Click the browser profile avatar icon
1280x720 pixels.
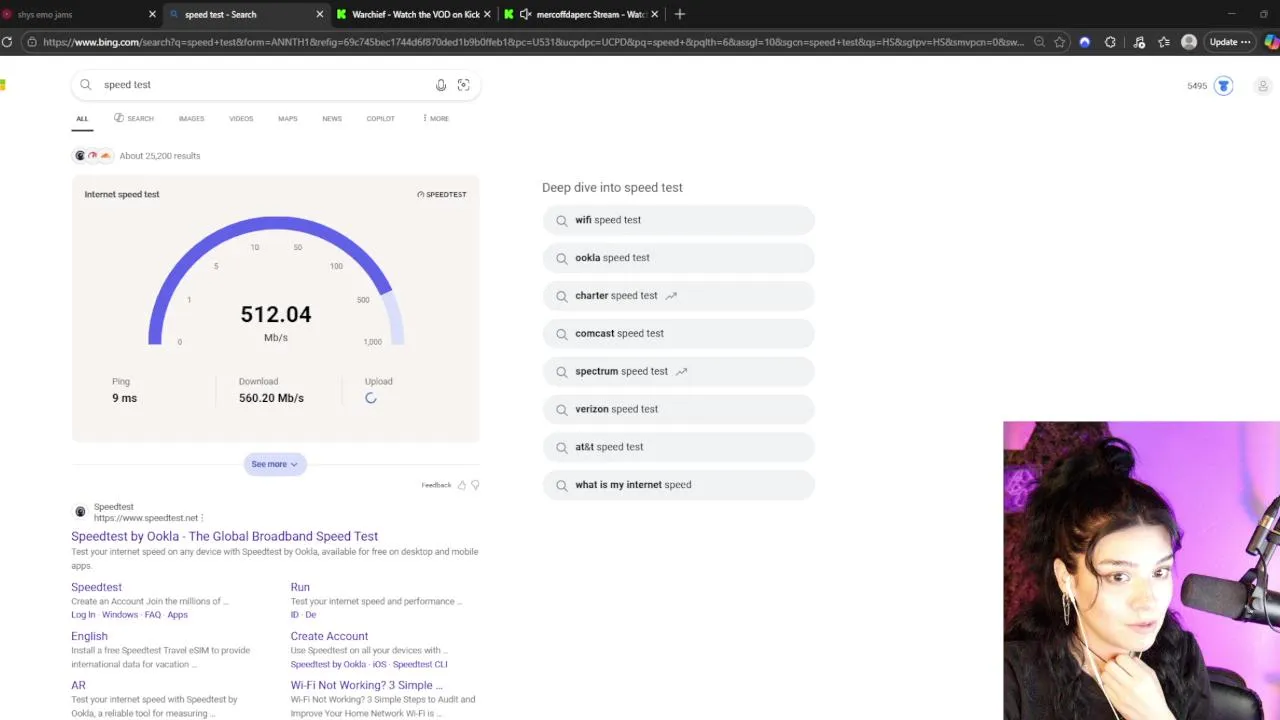[1189, 42]
